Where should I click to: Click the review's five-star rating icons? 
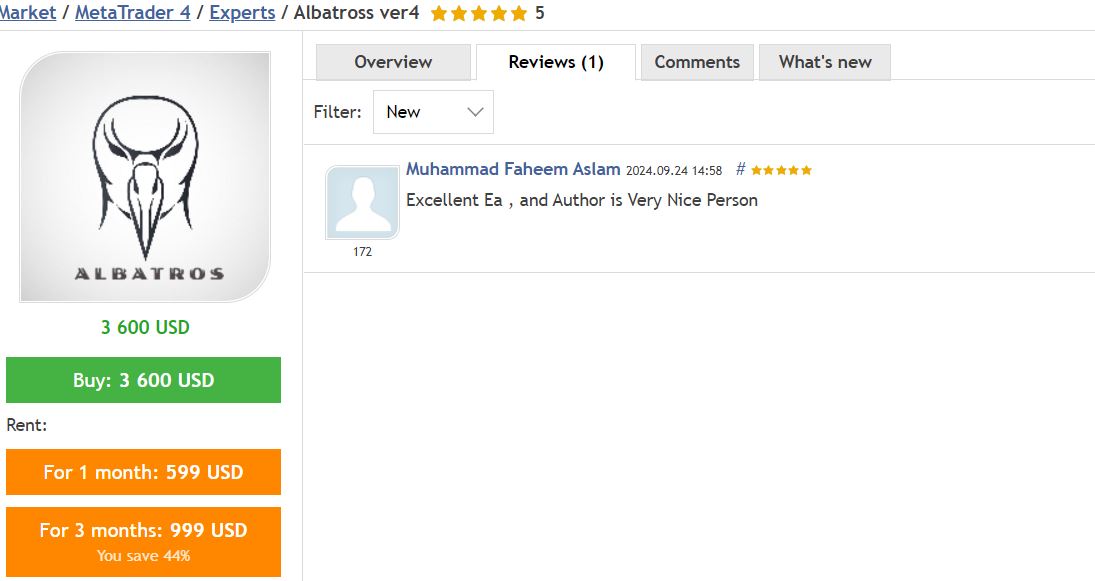pos(781,170)
